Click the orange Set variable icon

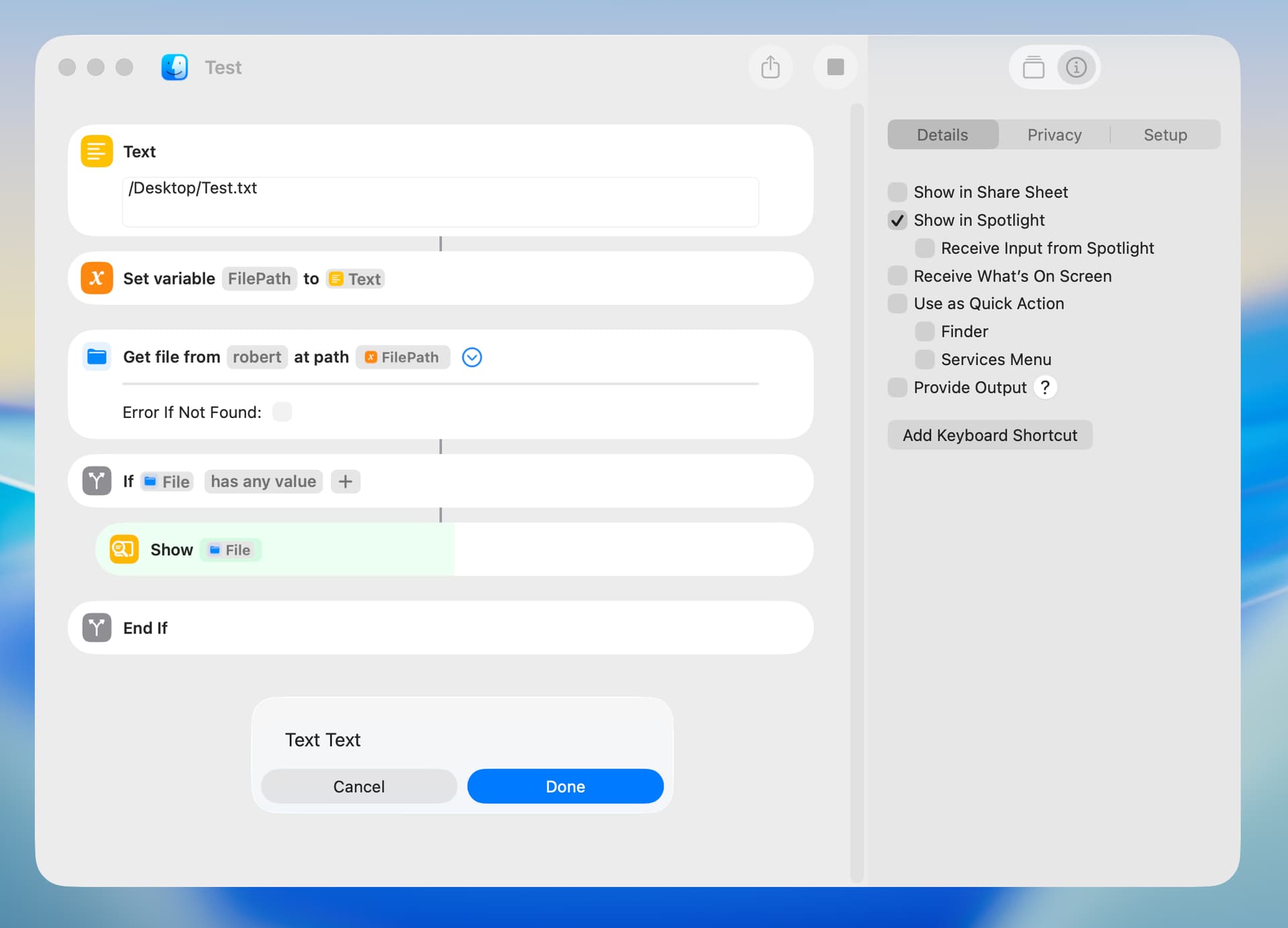(x=97, y=278)
